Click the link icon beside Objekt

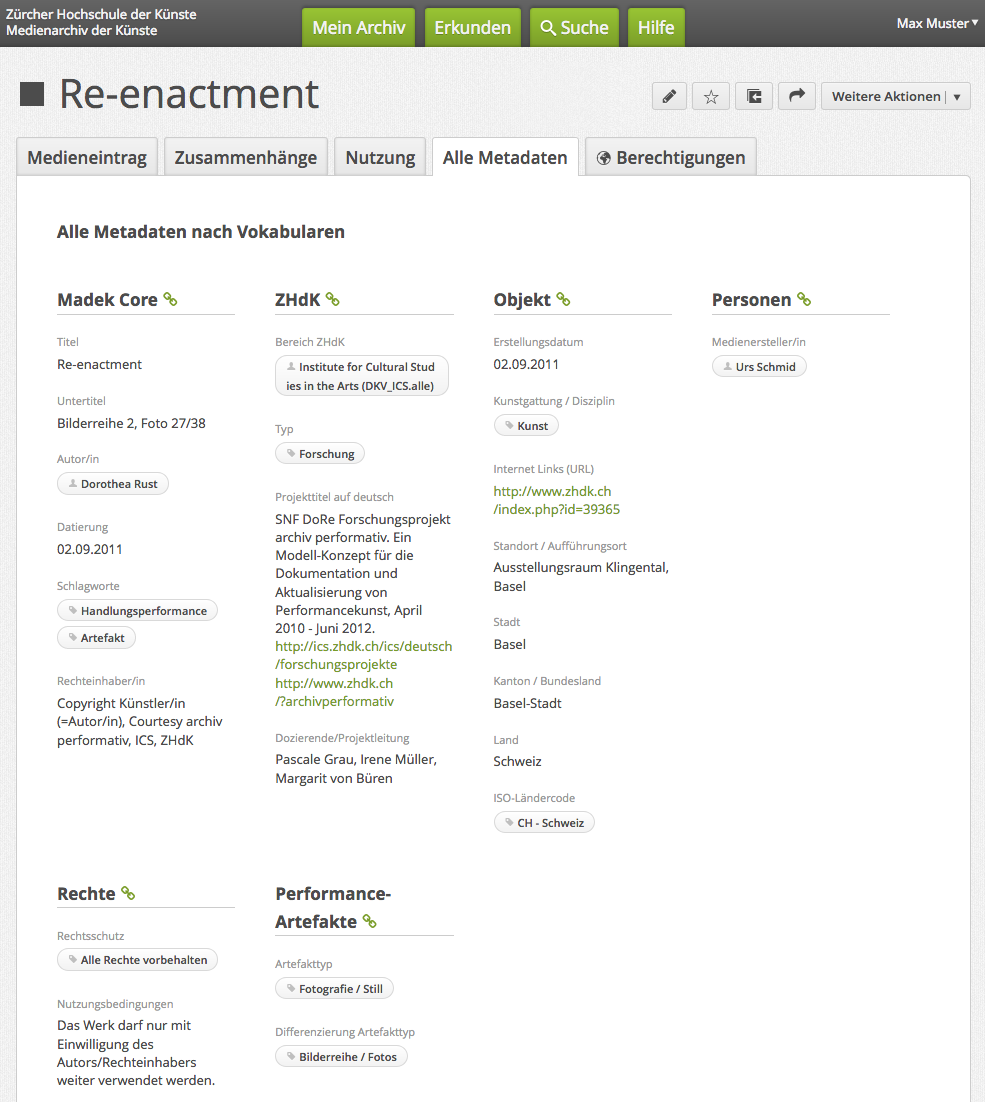[563, 299]
